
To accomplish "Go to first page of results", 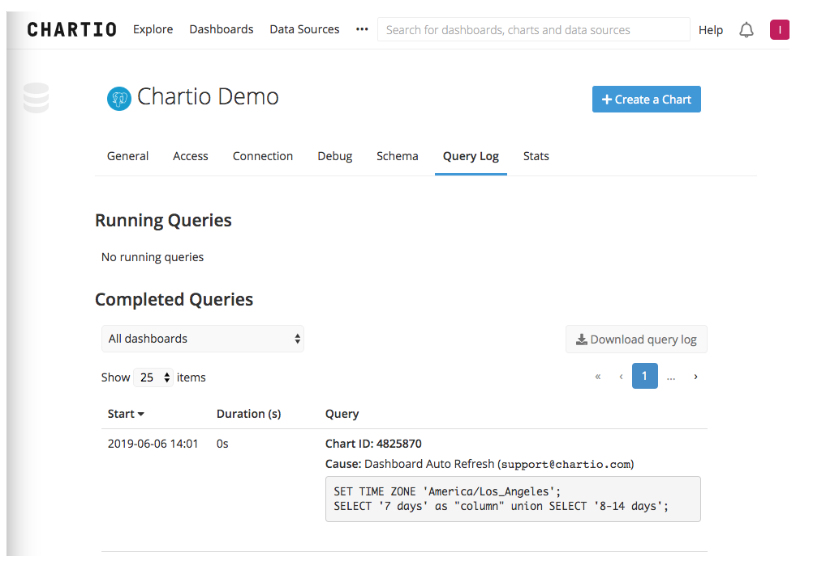I will (598, 376).
